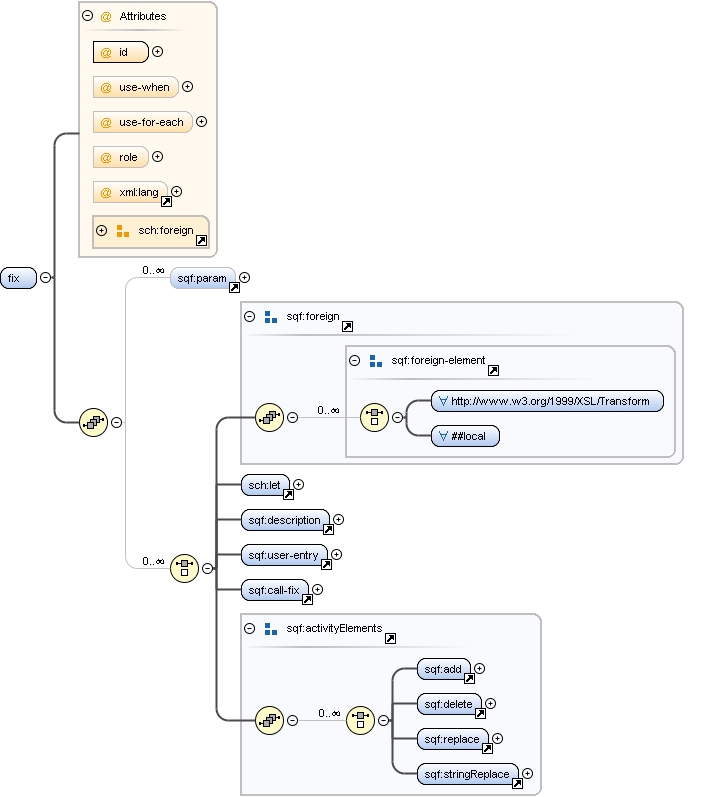The height and width of the screenshot is (797, 701).
Task: Expand the sqf:param element
Action: tap(244, 278)
